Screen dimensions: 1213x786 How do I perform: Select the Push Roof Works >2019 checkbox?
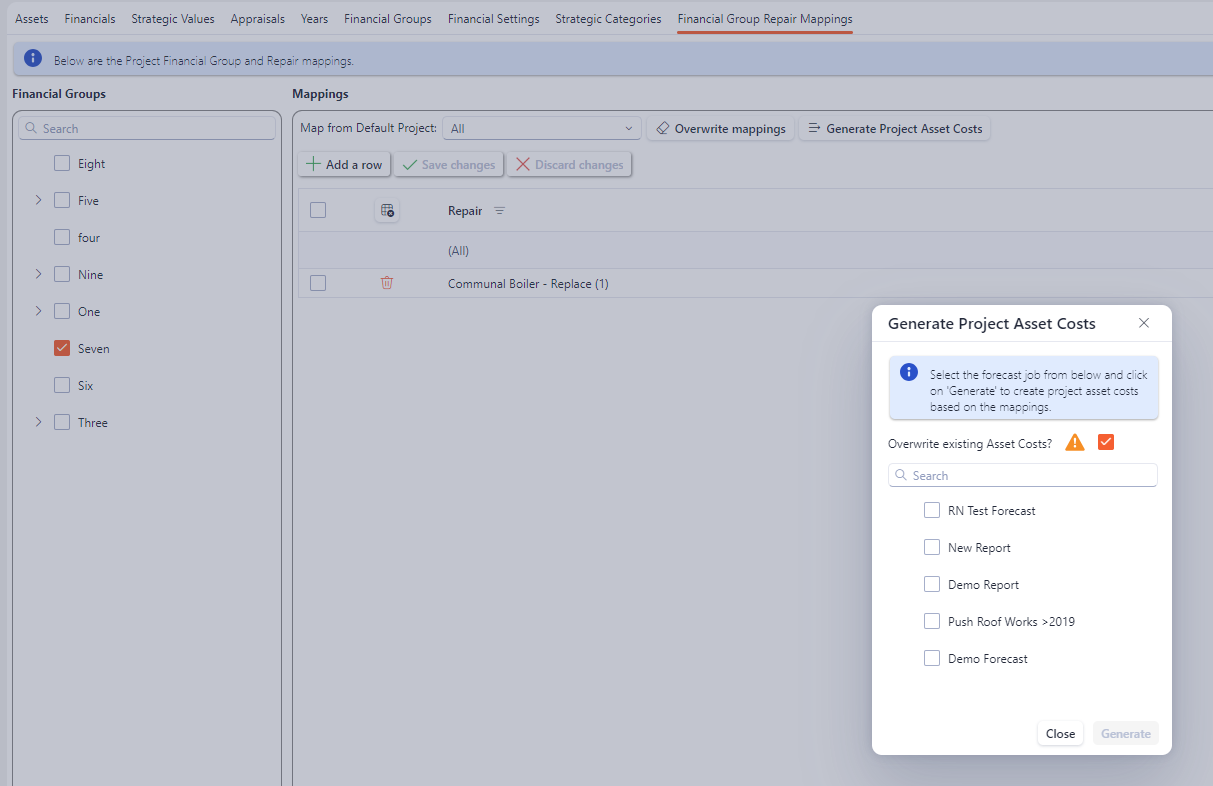click(x=932, y=621)
